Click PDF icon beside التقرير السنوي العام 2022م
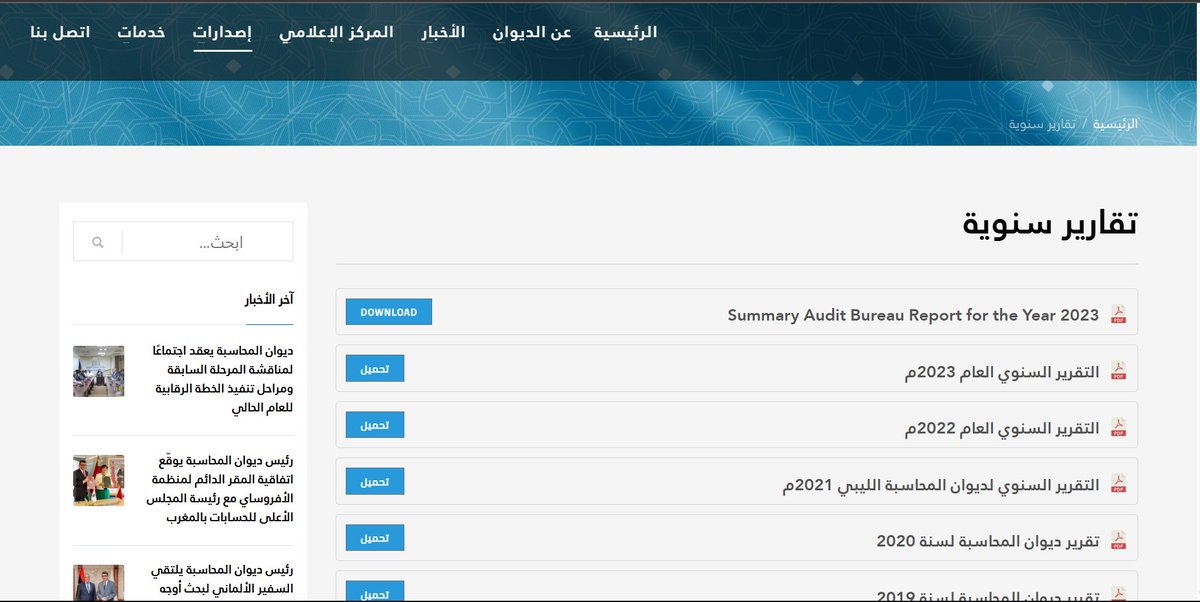The height and width of the screenshot is (602, 1200). point(1118,428)
